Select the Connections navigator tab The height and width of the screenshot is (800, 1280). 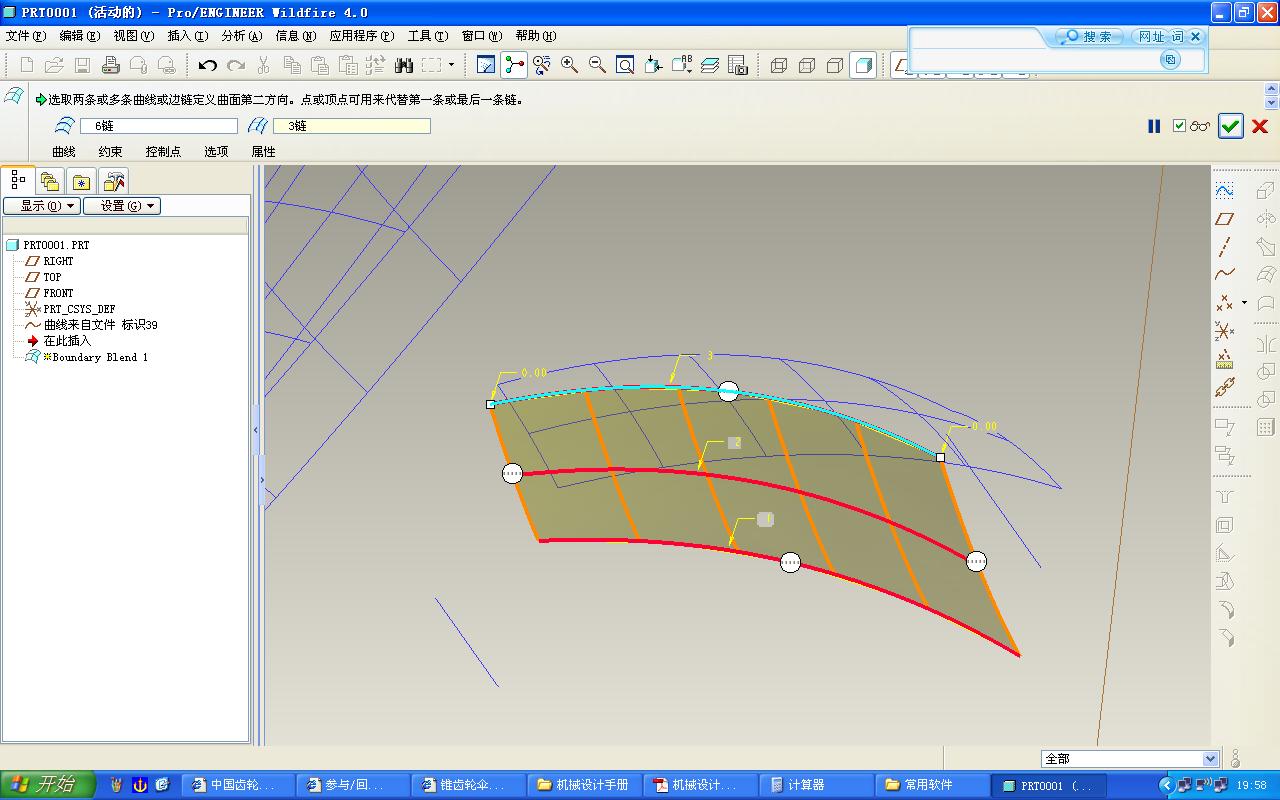point(114,181)
